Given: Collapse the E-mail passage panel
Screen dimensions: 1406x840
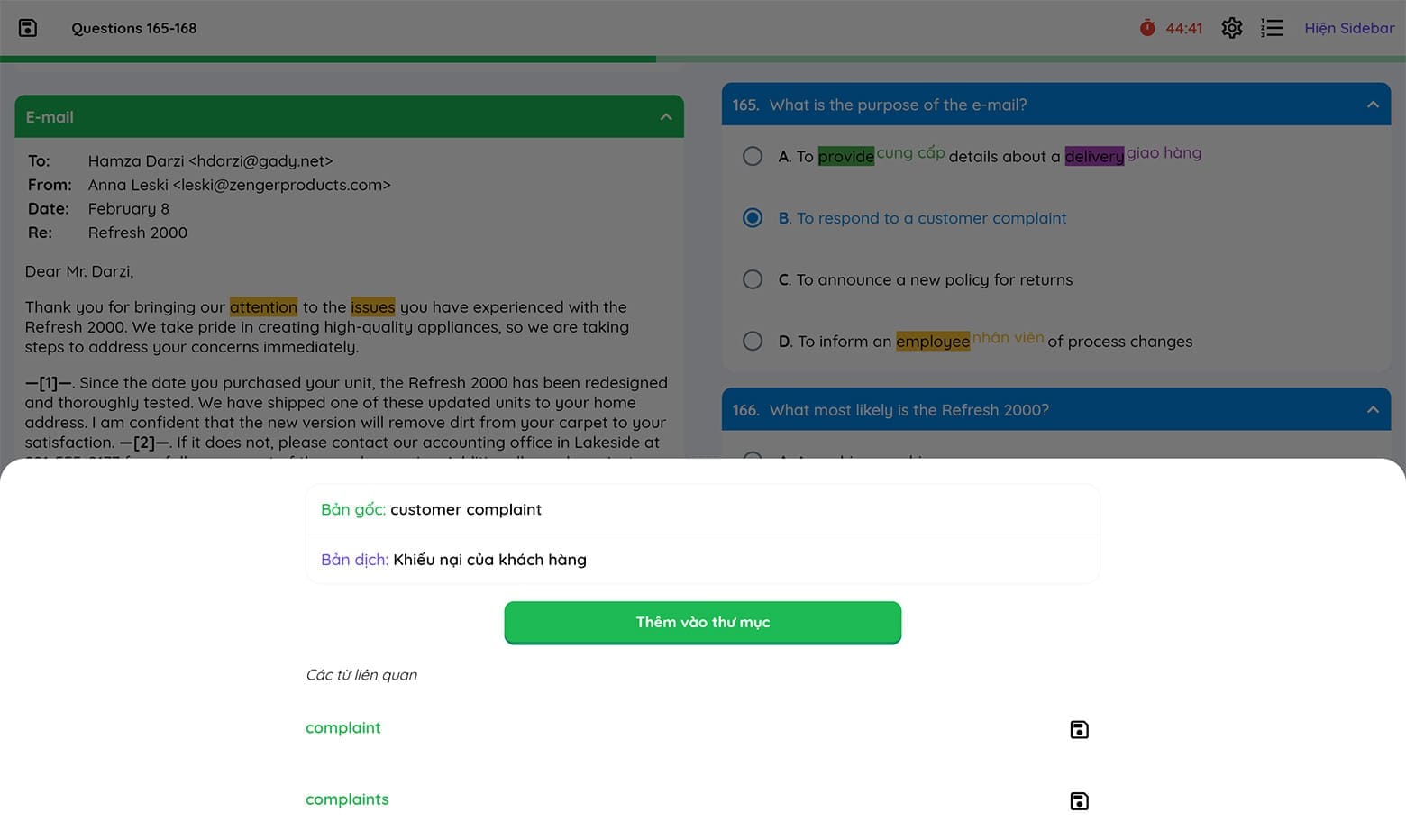Looking at the screenshot, I should click(x=666, y=117).
